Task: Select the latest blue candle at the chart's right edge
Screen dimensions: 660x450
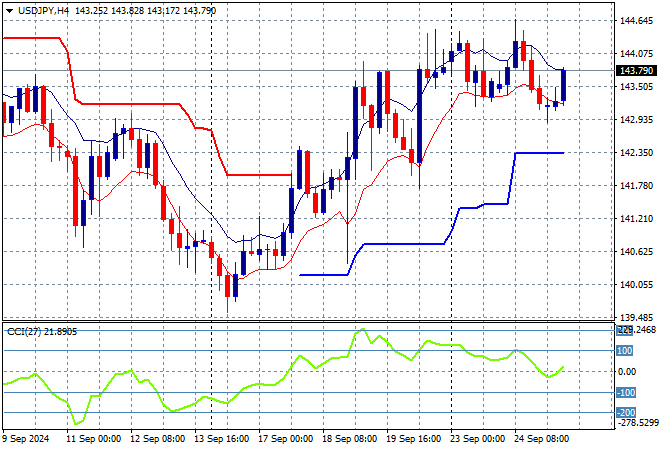Action: click(x=564, y=86)
